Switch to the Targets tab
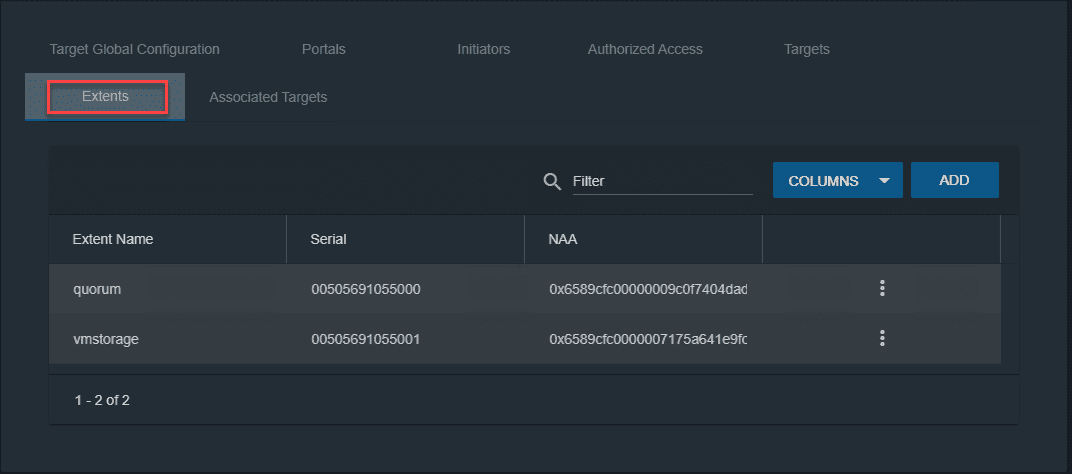 [806, 49]
